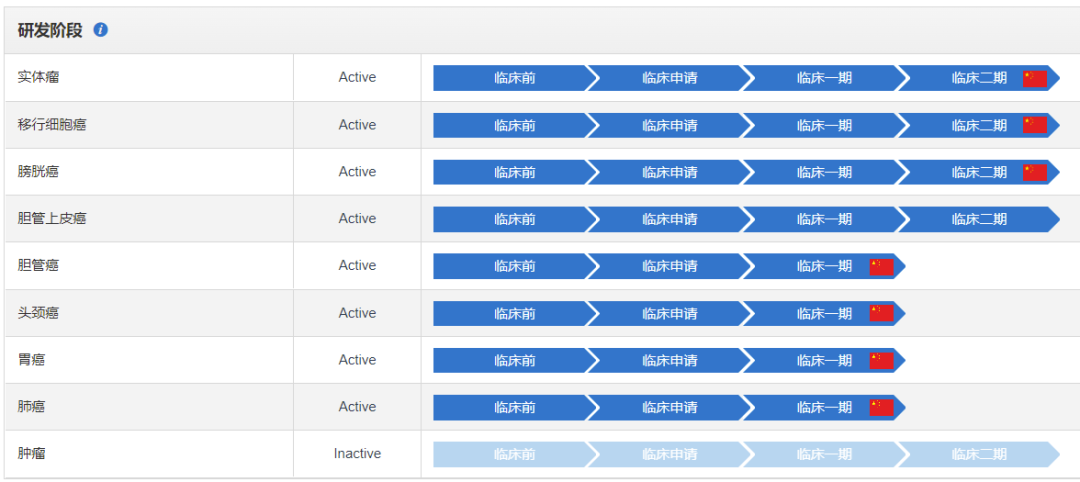Click 临床前 stage for 肺癌
The image size is (1080, 482).
tap(515, 407)
